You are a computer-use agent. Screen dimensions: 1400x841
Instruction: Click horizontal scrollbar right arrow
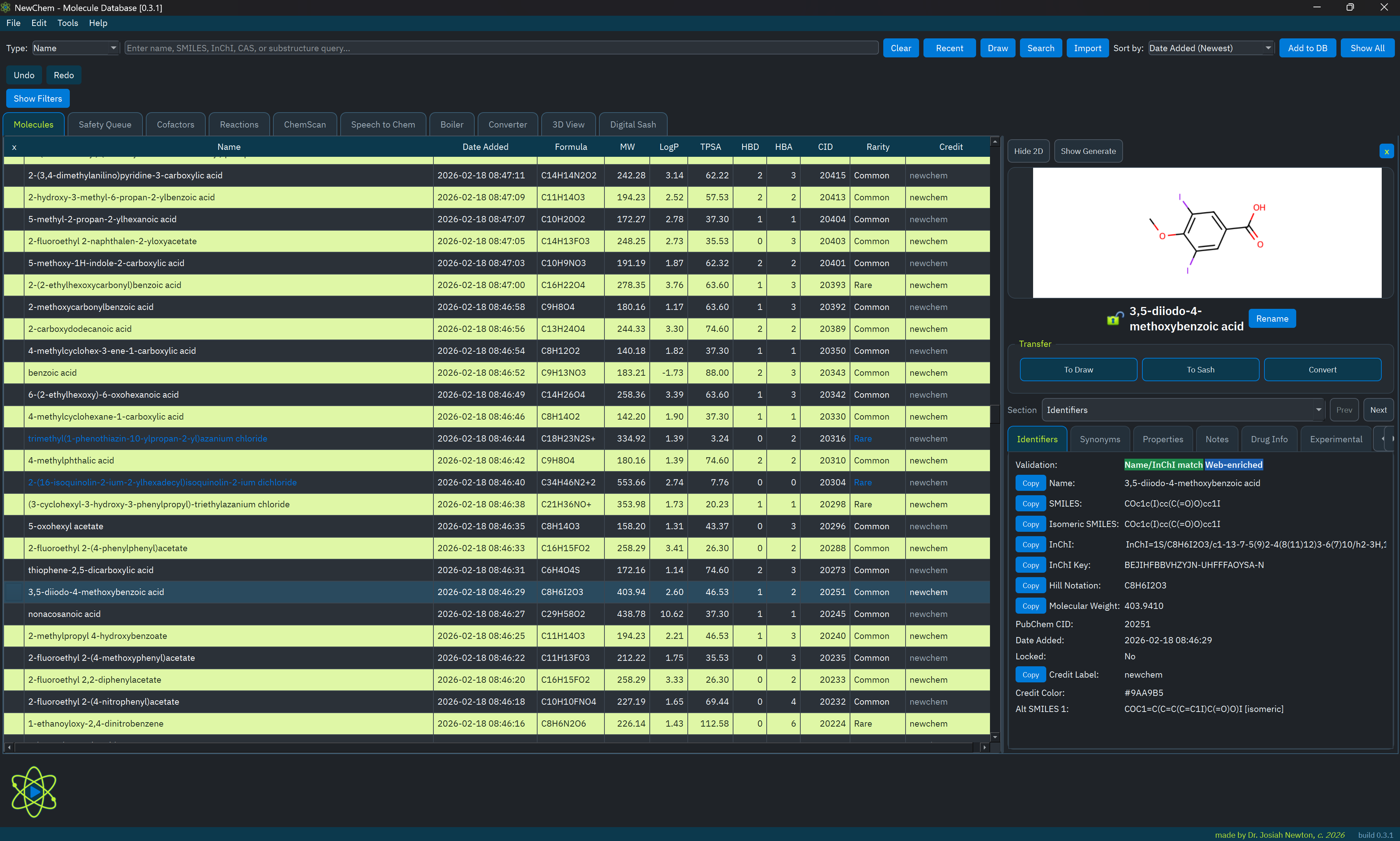click(x=985, y=747)
